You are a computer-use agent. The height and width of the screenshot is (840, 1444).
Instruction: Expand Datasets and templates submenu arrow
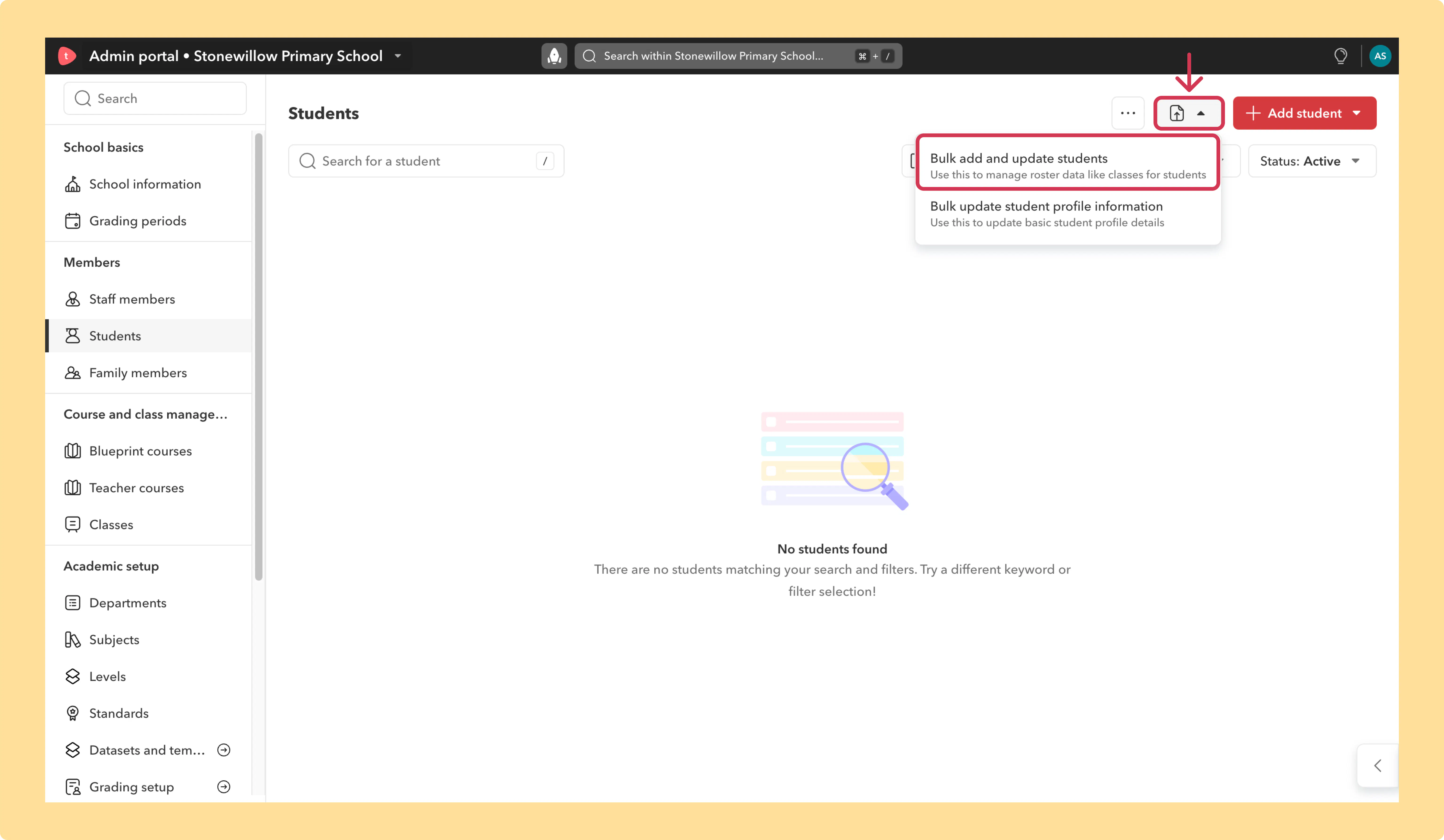(224, 750)
